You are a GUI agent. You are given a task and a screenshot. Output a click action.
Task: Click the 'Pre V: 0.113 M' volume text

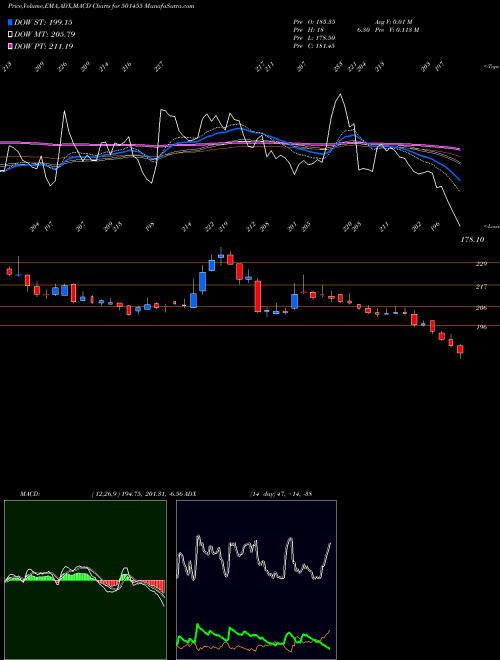[396, 30]
